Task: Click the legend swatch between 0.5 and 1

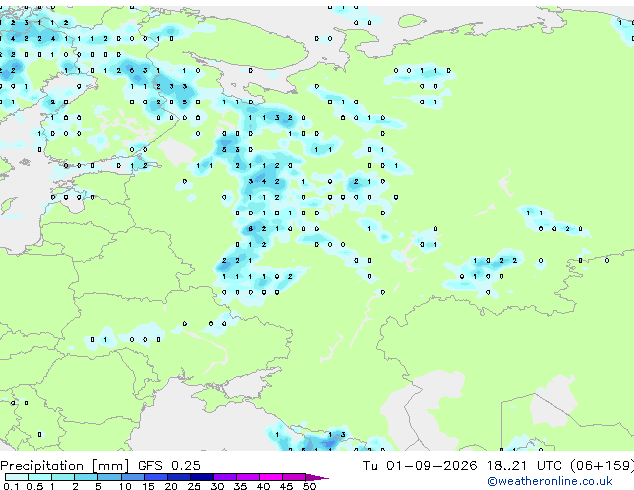Action: pyautogui.click(x=40, y=477)
